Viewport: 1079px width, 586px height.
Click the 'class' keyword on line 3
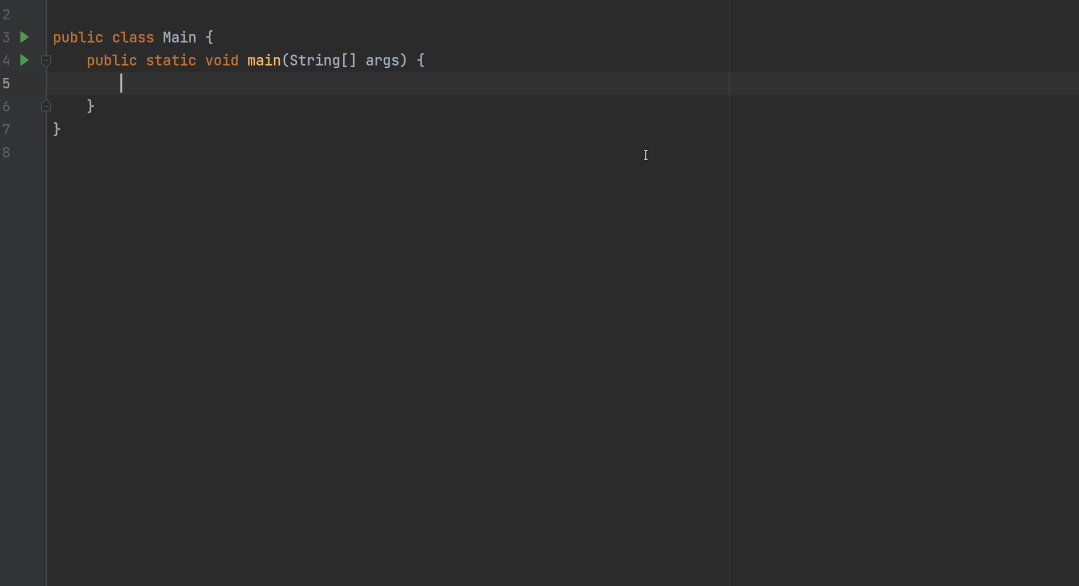(x=132, y=37)
